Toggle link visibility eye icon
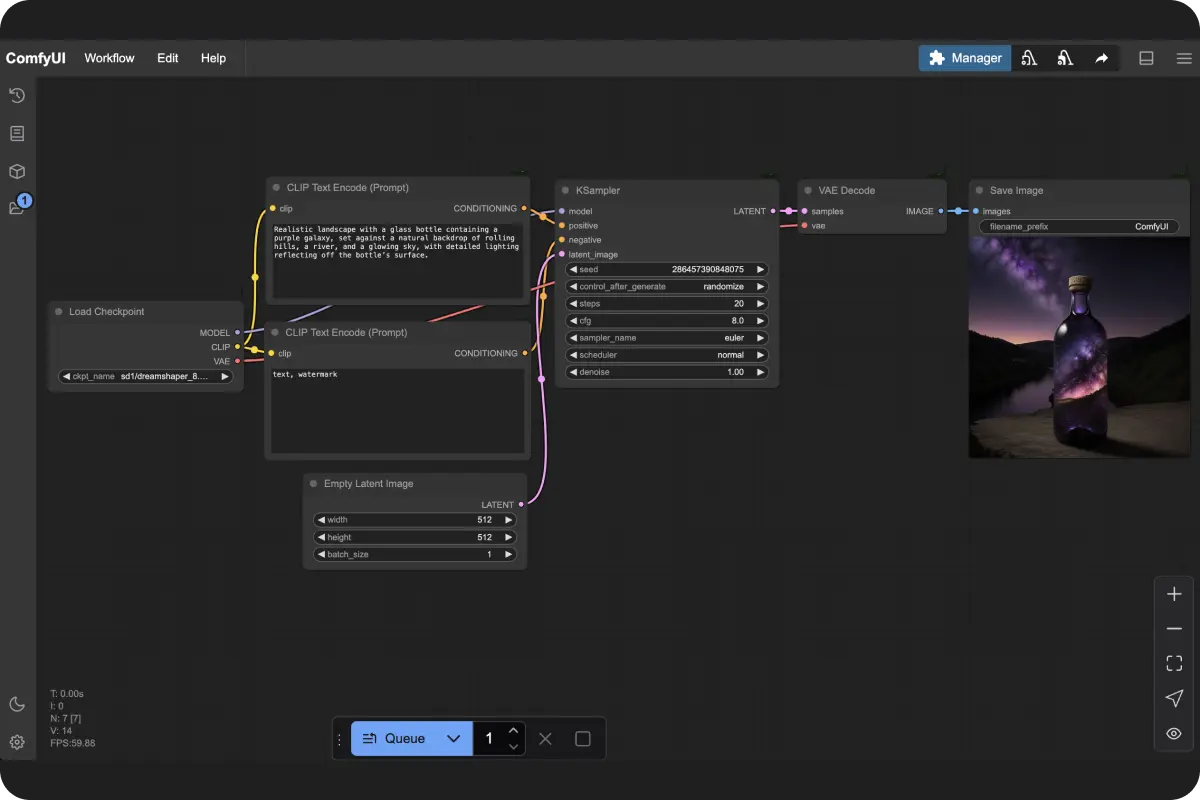 click(1174, 733)
